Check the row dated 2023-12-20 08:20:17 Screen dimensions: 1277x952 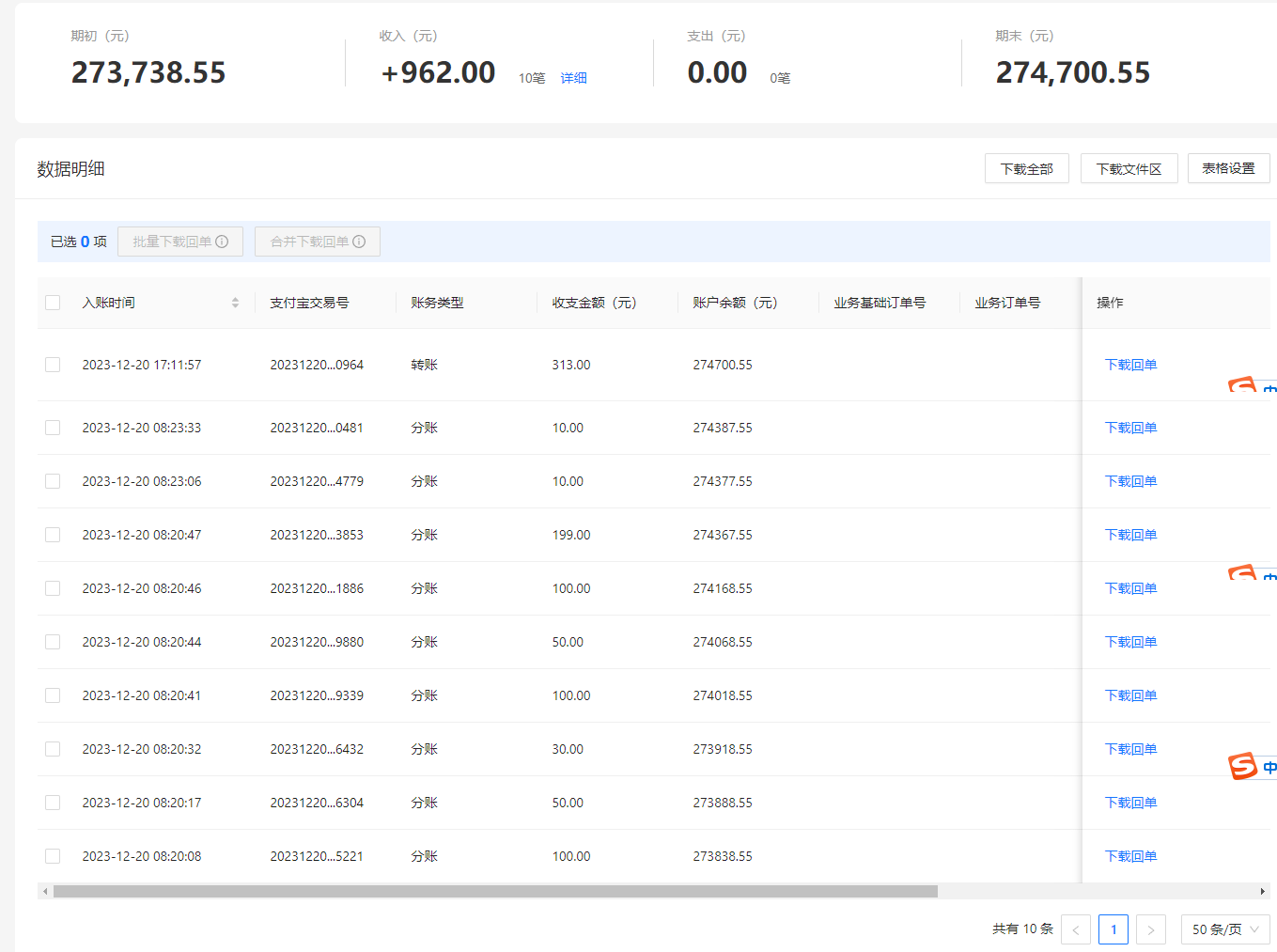tap(53, 803)
